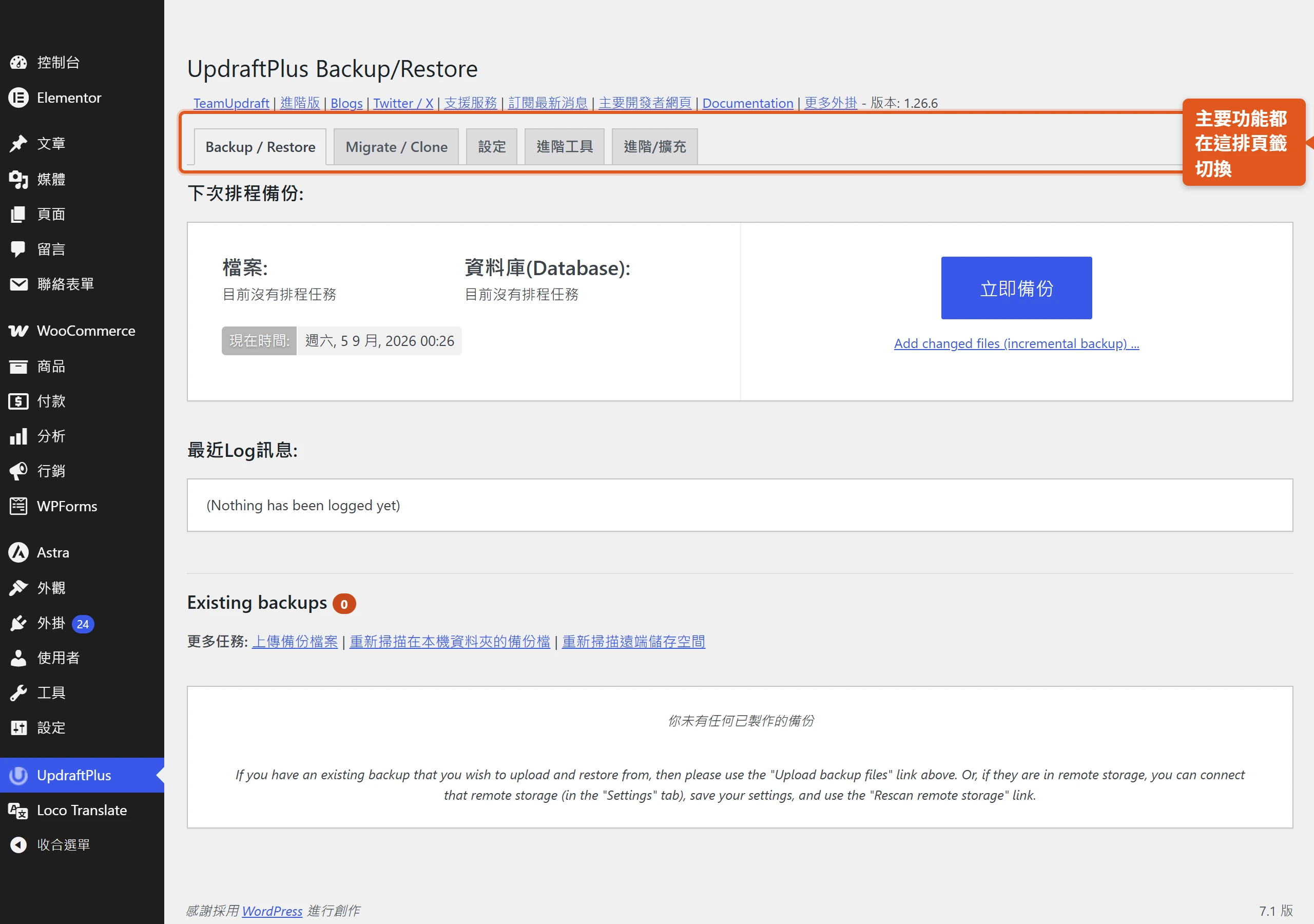Image resolution: width=1314 pixels, height=924 pixels.
Task: Click the 訂閱最新消息 newsletter link
Action: (x=548, y=103)
